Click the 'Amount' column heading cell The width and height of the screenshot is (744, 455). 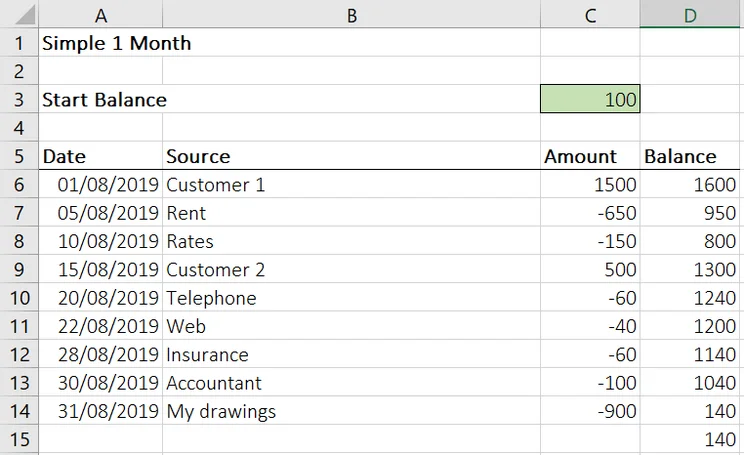click(590, 156)
